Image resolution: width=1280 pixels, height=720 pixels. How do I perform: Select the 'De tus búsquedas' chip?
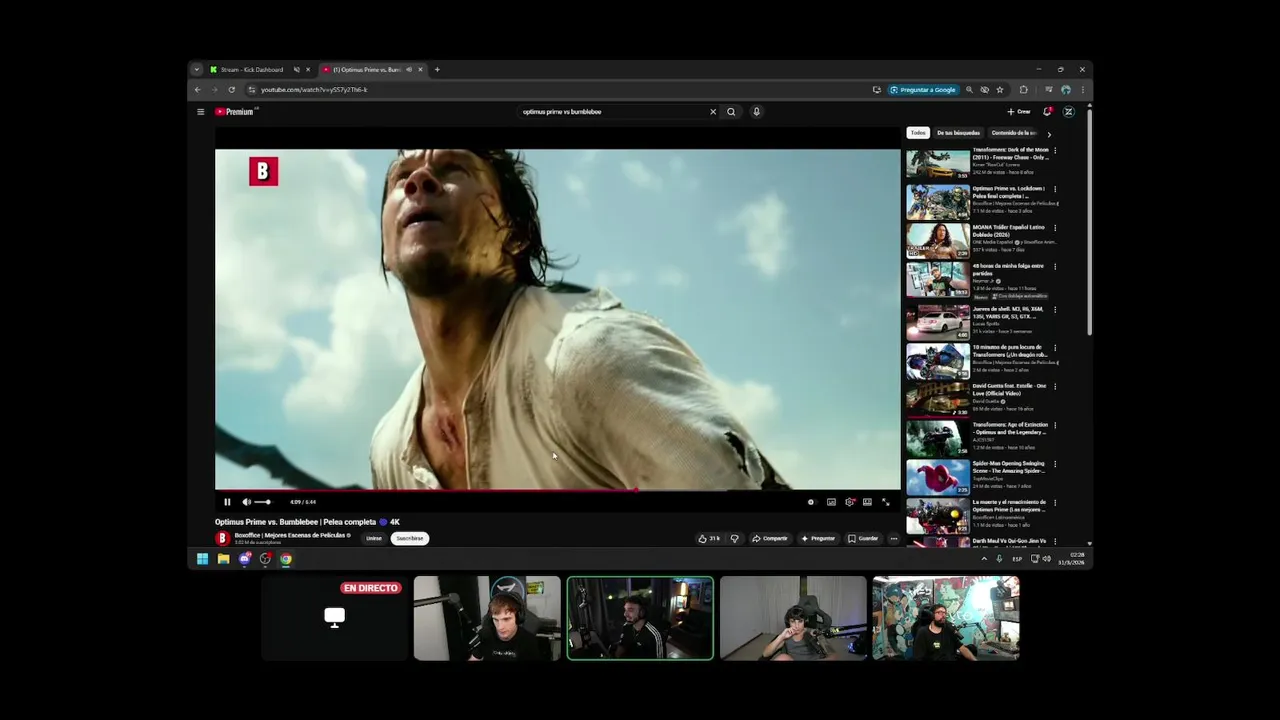[x=958, y=133]
